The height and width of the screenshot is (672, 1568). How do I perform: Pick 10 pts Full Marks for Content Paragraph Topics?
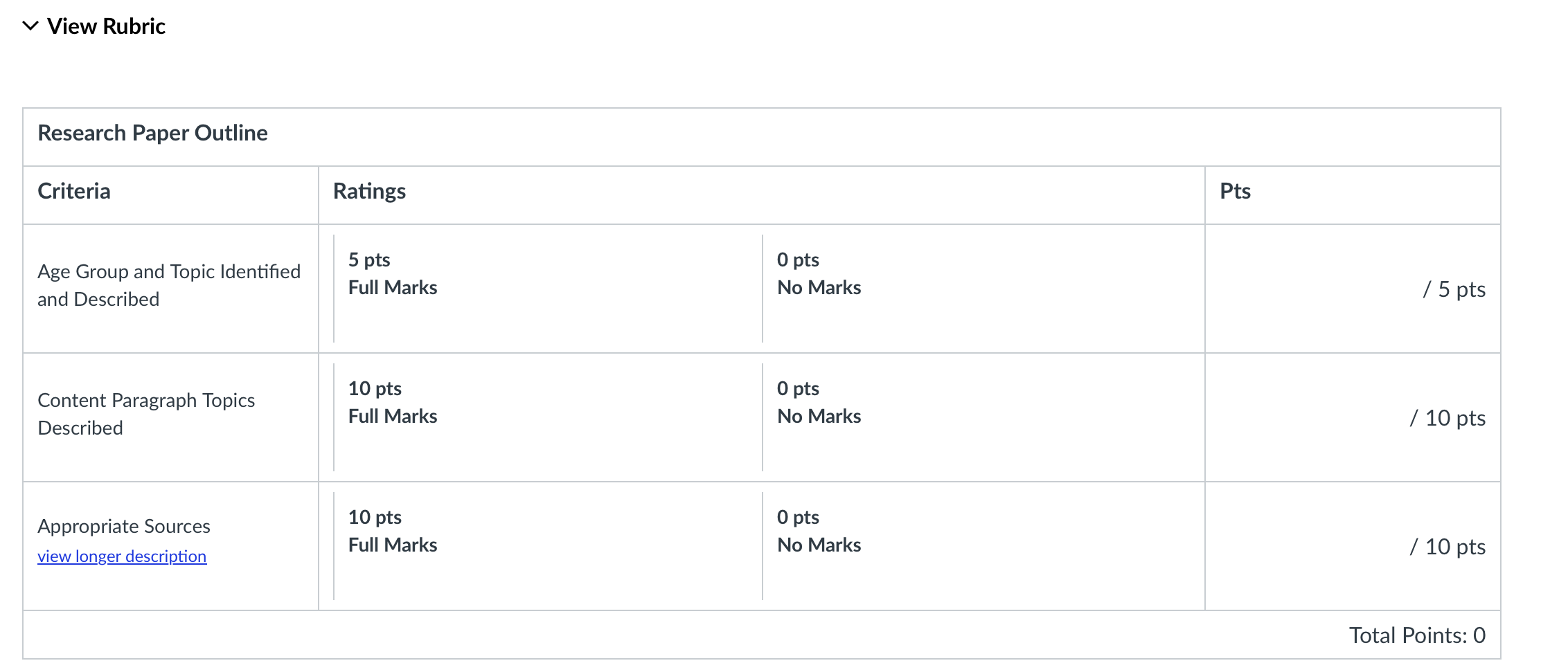pyautogui.click(x=393, y=403)
